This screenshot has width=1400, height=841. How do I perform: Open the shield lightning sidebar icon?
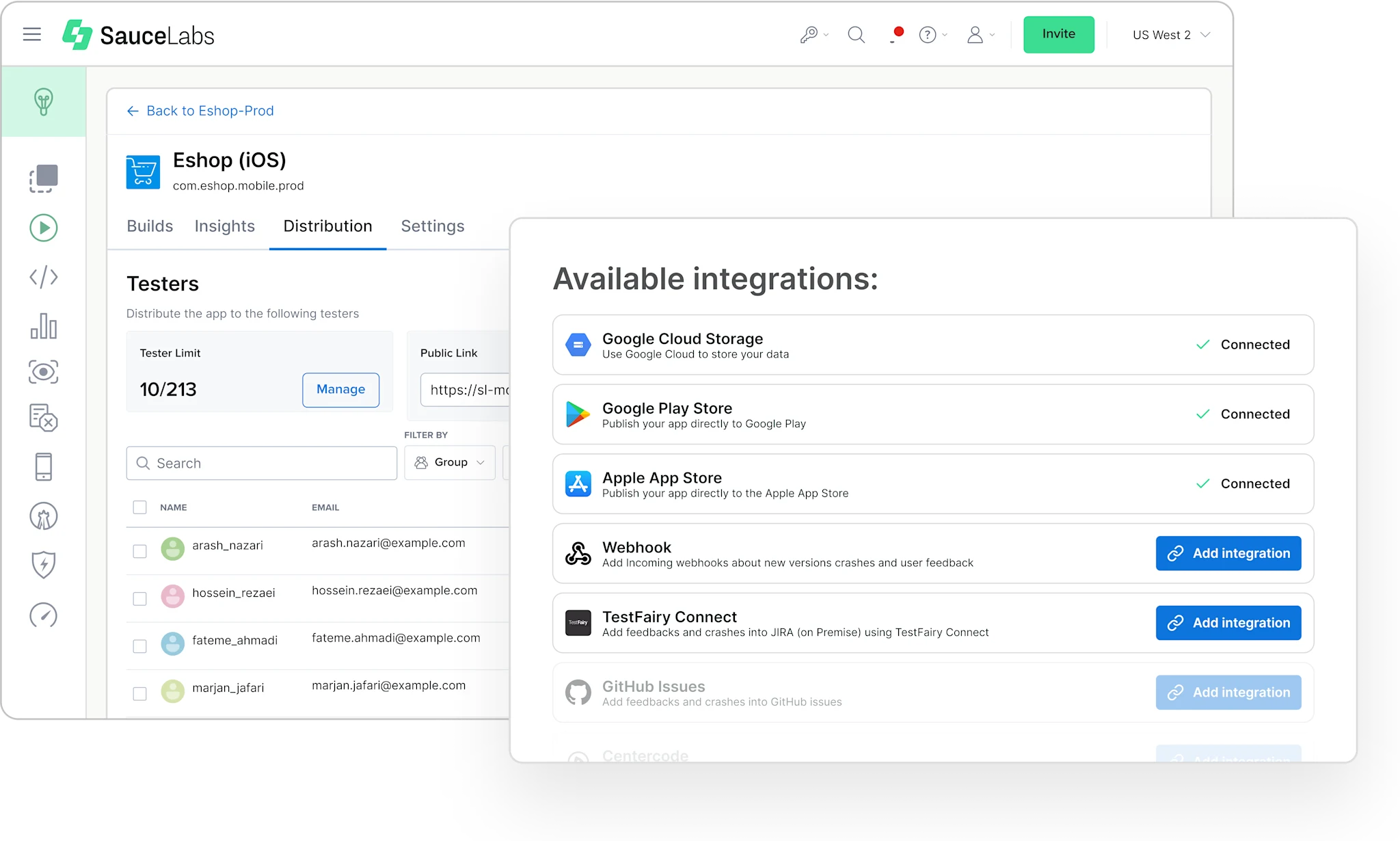click(44, 565)
